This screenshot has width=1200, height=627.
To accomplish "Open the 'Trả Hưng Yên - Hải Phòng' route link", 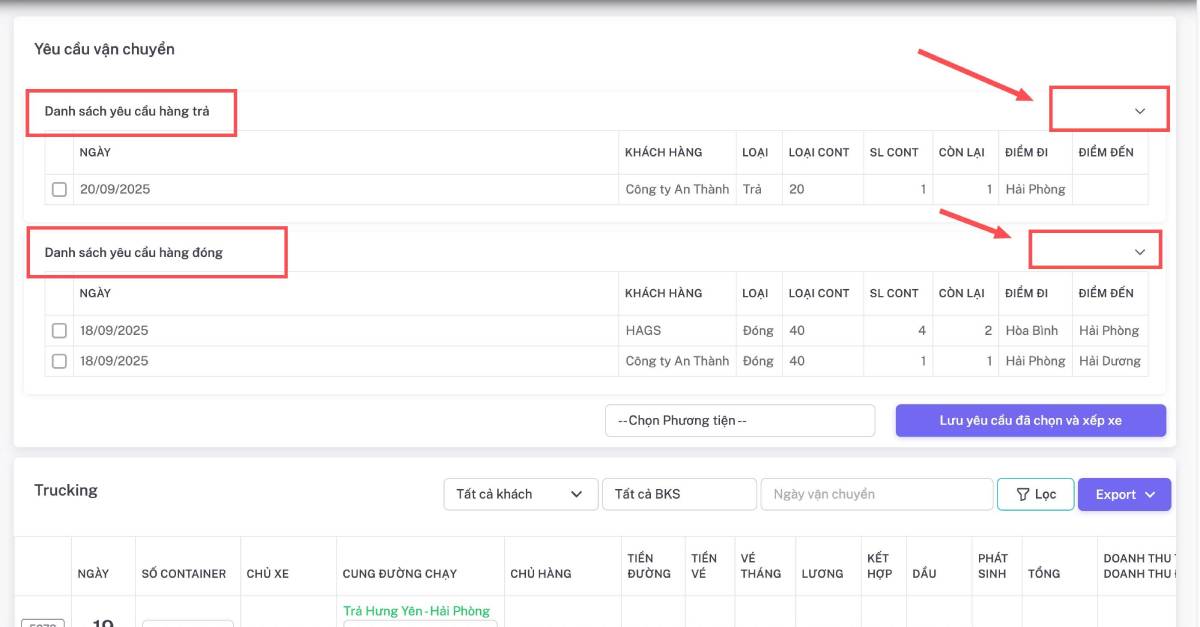I will coord(416,611).
